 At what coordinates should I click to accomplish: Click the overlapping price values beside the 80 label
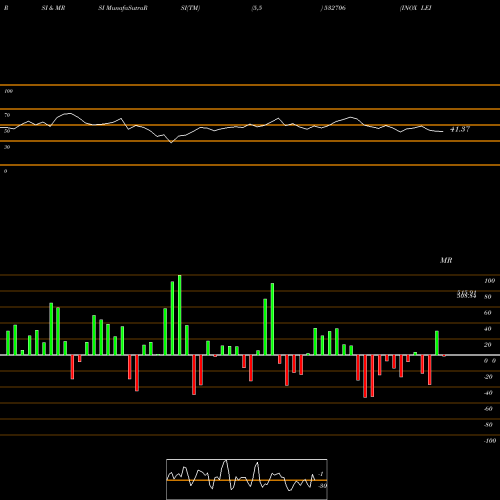[467, 294]
